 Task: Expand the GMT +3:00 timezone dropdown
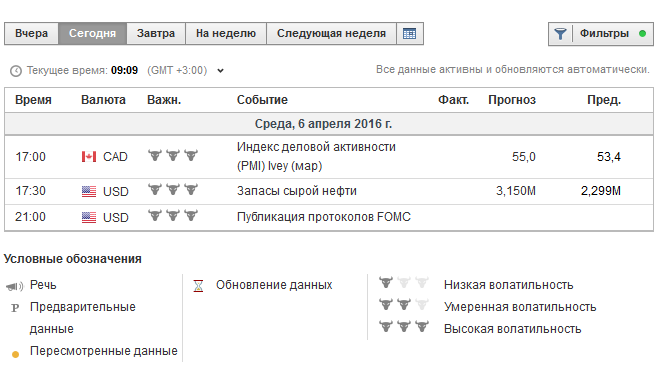220,71
